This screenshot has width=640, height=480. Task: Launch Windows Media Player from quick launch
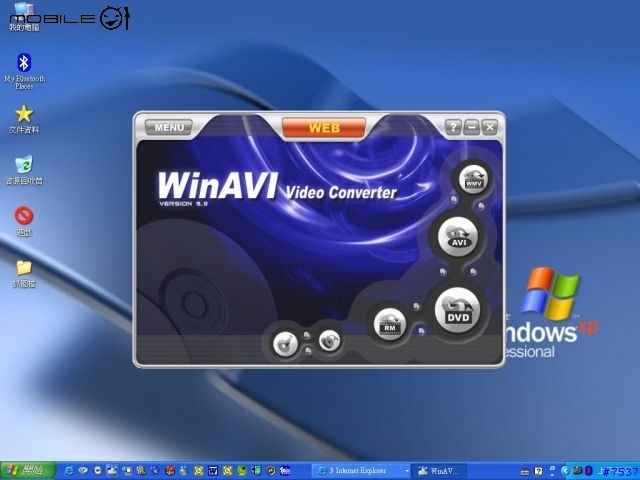(x=98, y=471)
